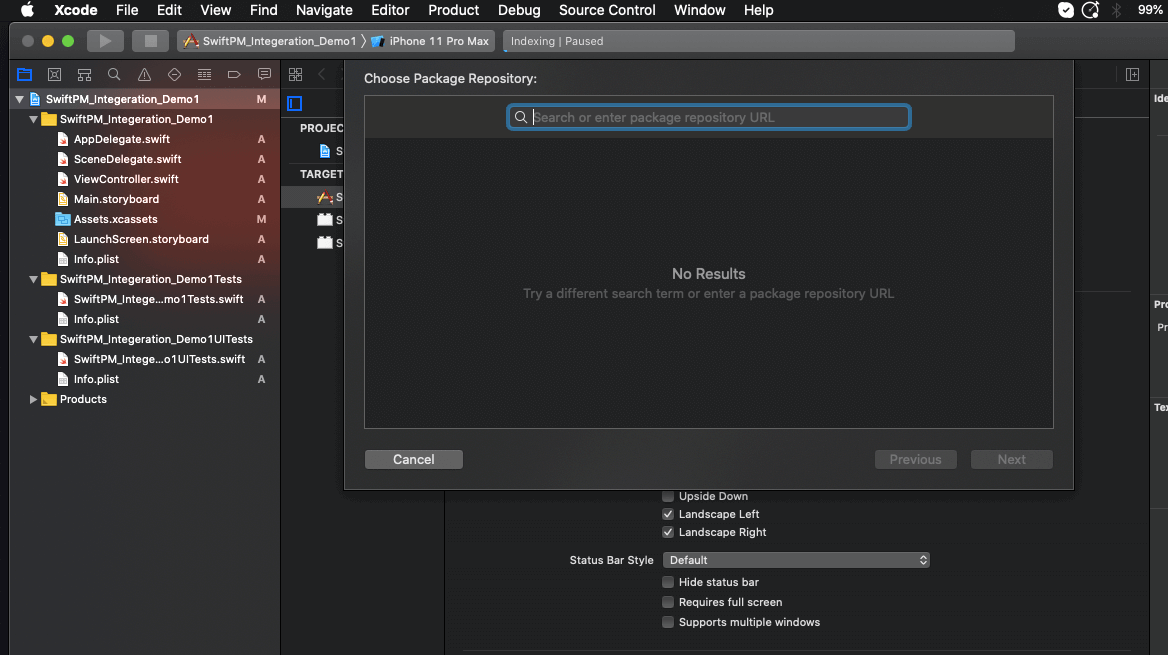Open the Project navigator folder icon

coord(25,75)
